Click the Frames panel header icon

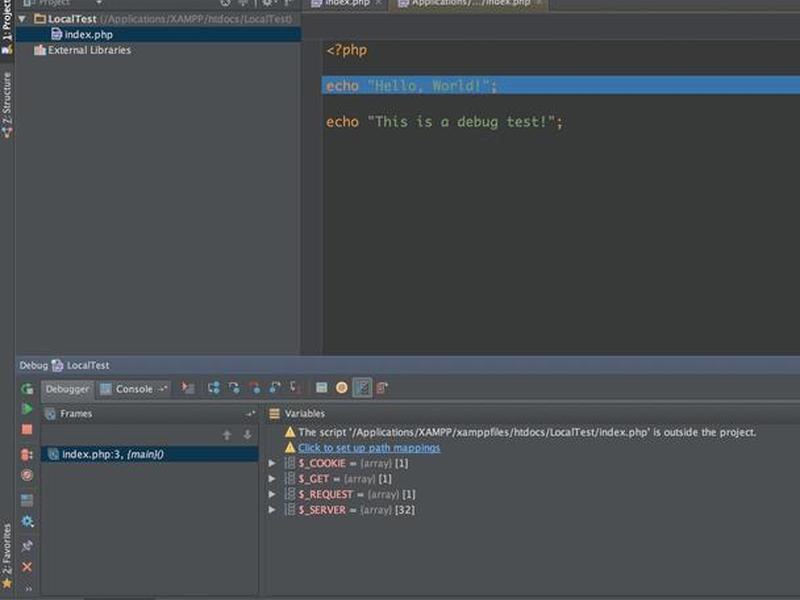[x=50, y=414]
